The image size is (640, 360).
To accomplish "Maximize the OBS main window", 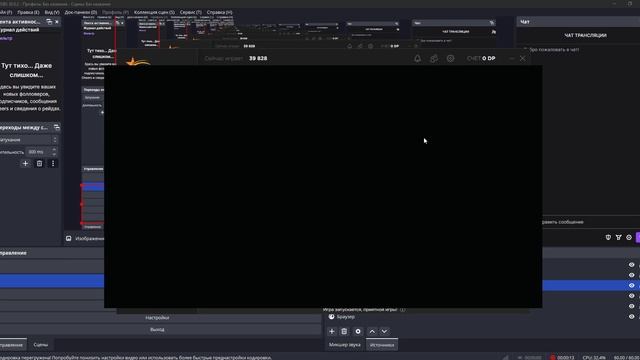I will coord(630,4).
